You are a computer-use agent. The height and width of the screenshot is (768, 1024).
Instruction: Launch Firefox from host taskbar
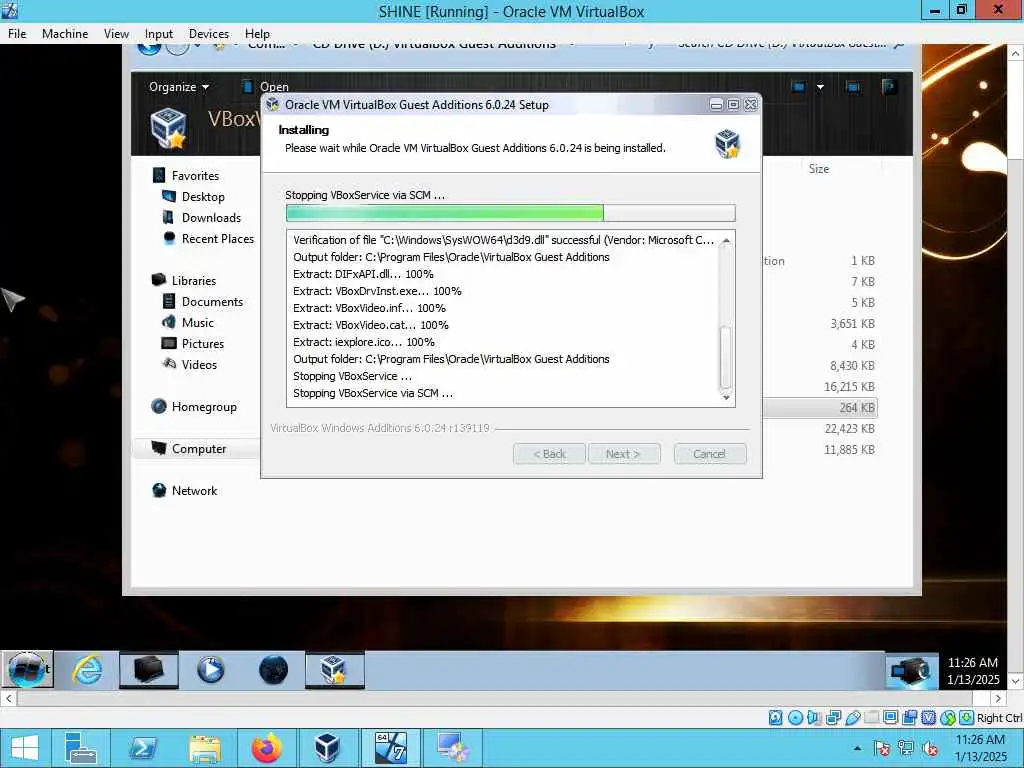tap(266, 748)
